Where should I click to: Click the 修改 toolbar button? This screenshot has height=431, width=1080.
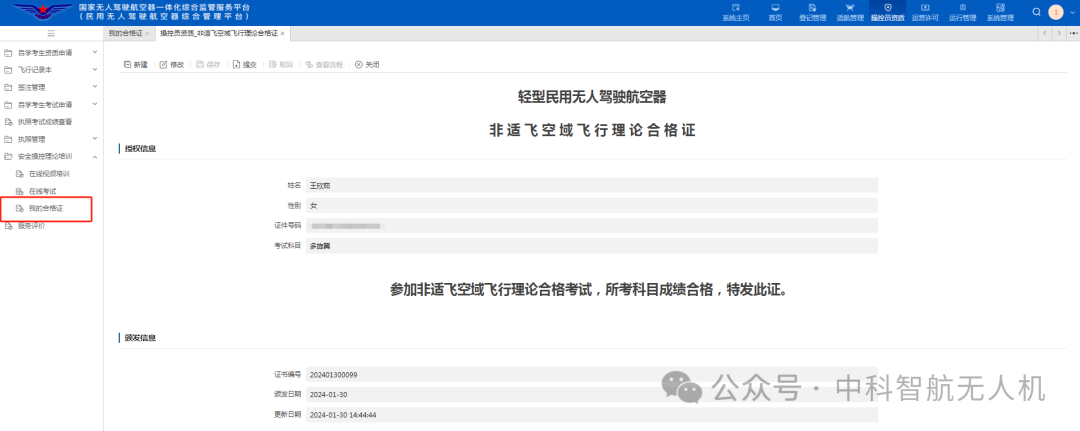tap(172, 64)
